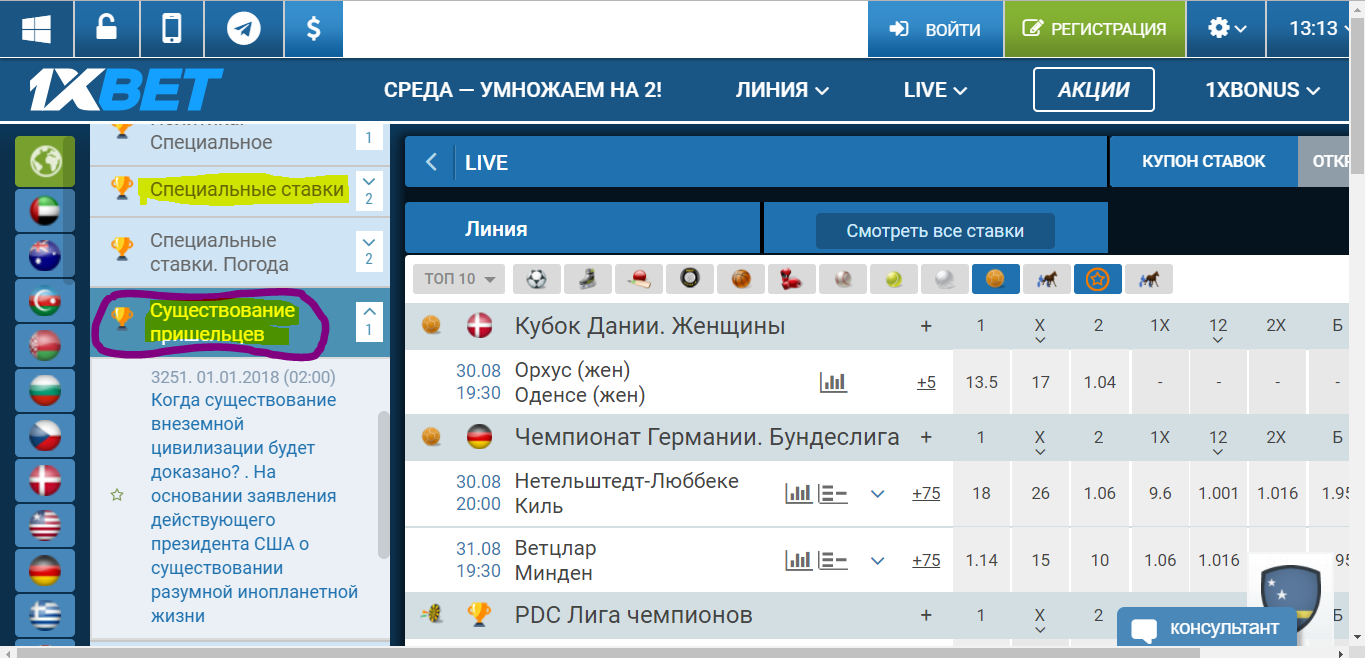Select the tennis ball filter icon

[894, 279]
